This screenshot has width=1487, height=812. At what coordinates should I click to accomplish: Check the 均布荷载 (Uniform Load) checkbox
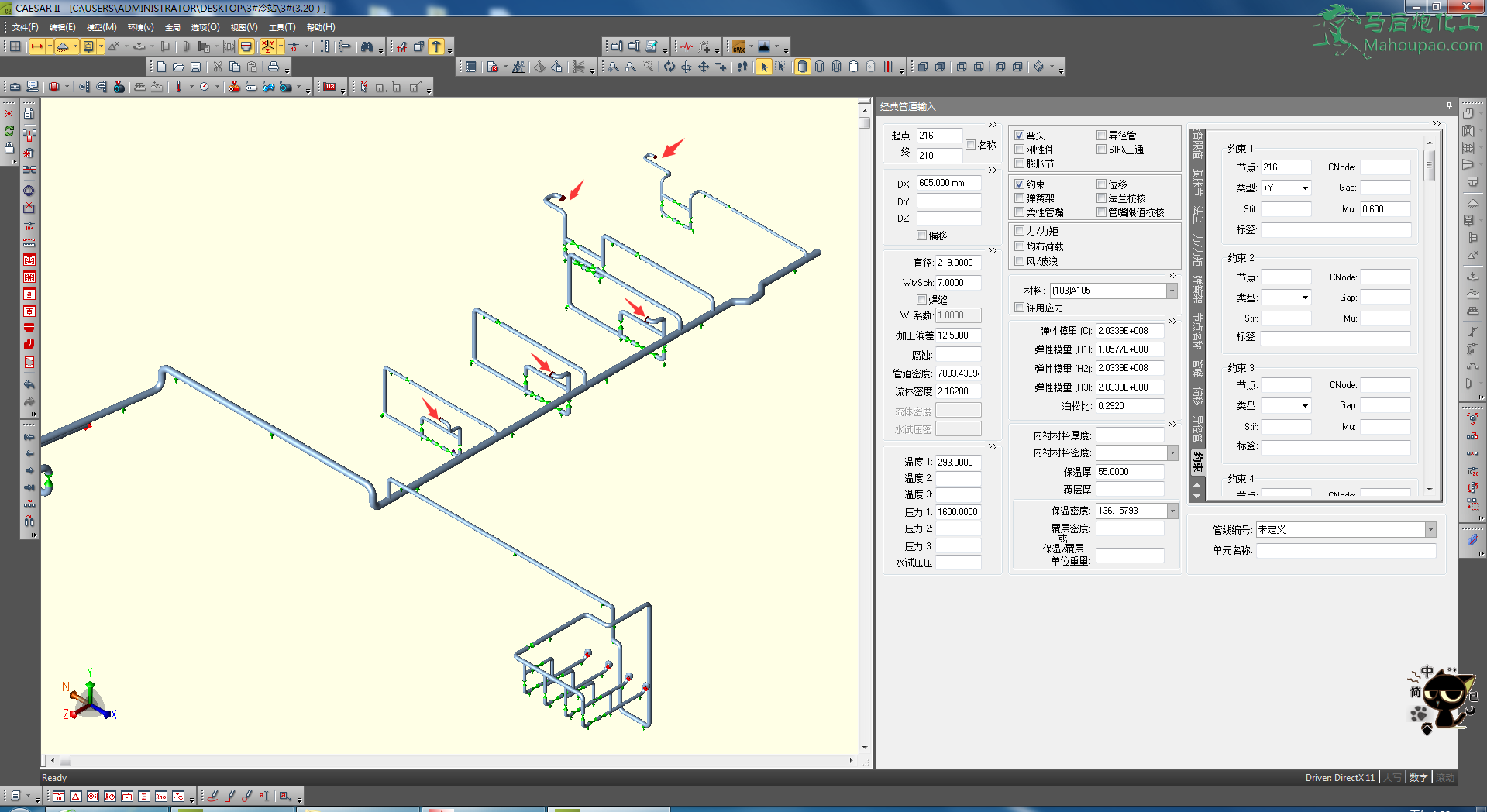[x=1020, y=246]
